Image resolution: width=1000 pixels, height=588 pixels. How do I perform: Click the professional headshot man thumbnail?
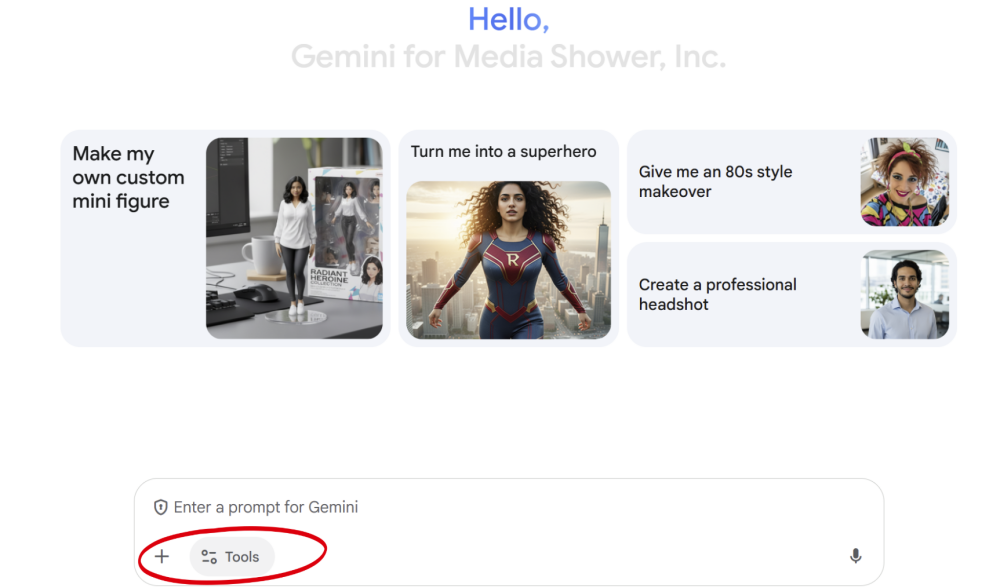coord(904,295)
